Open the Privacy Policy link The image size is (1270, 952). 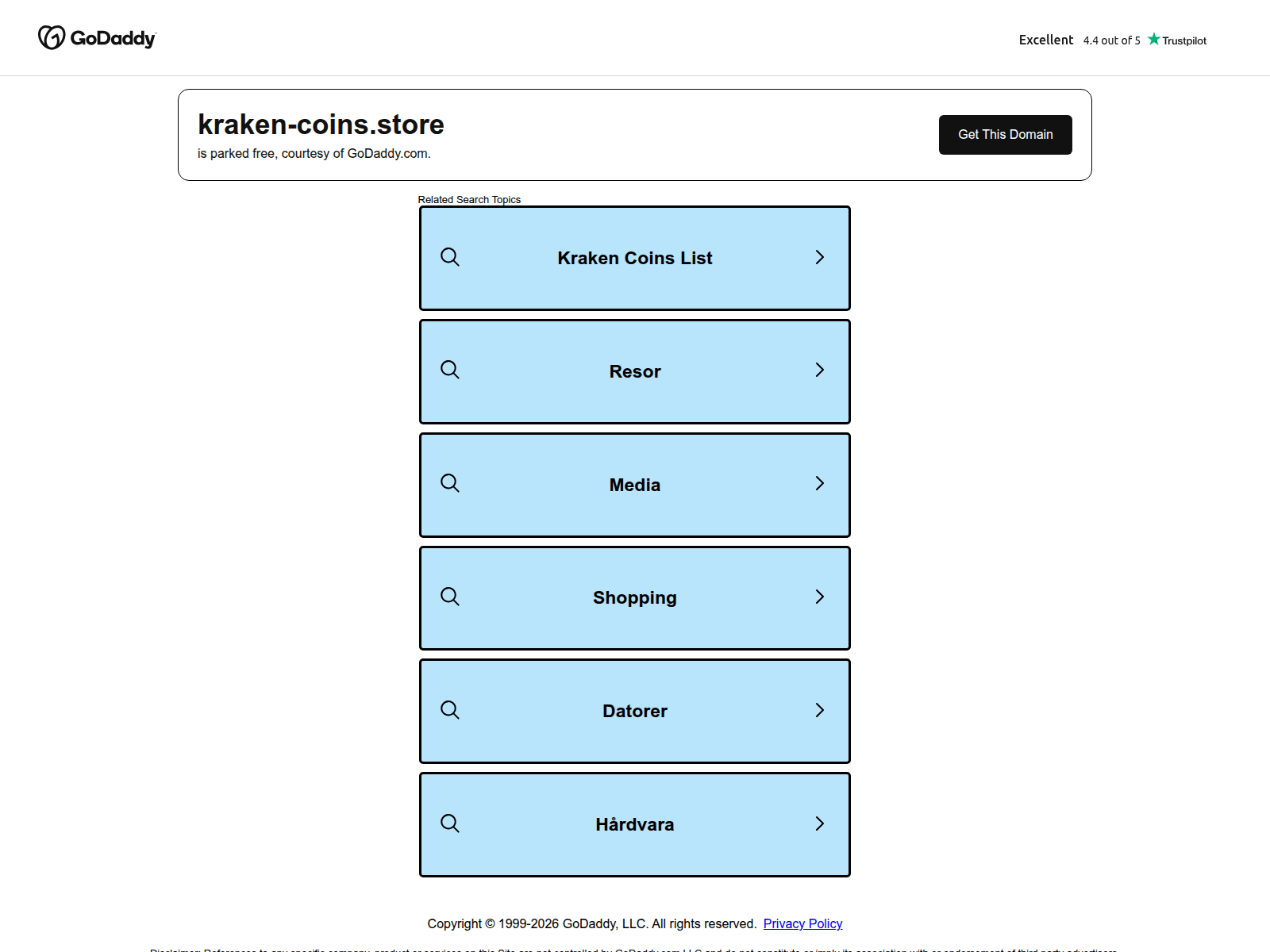point(802,923)
